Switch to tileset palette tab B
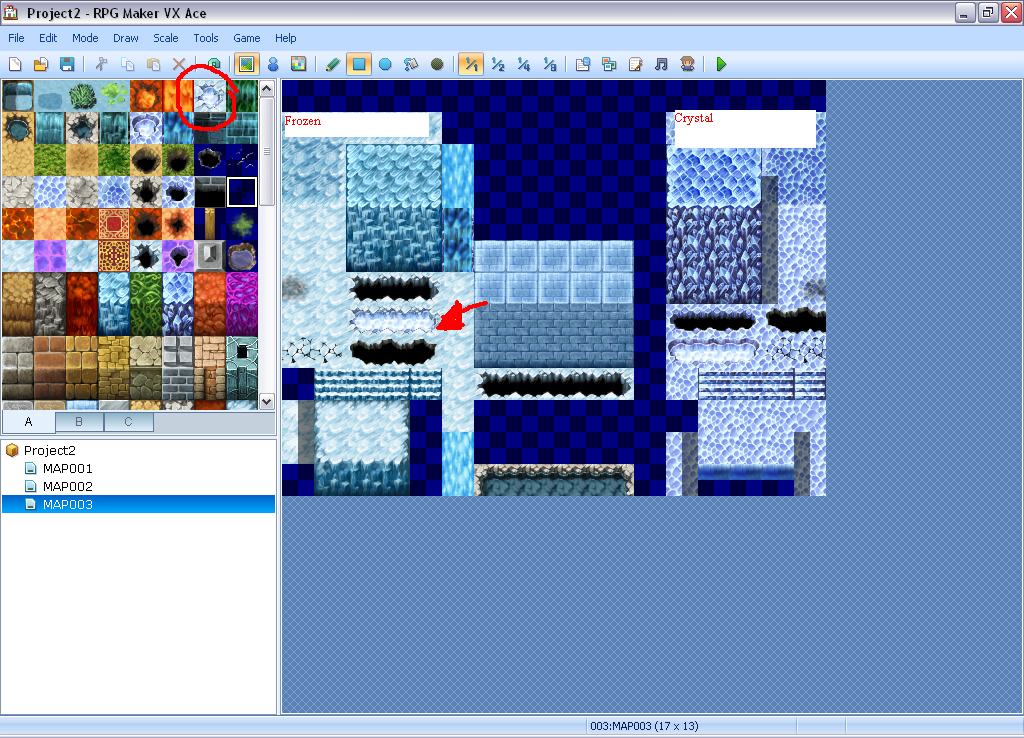 click(78, 422)
